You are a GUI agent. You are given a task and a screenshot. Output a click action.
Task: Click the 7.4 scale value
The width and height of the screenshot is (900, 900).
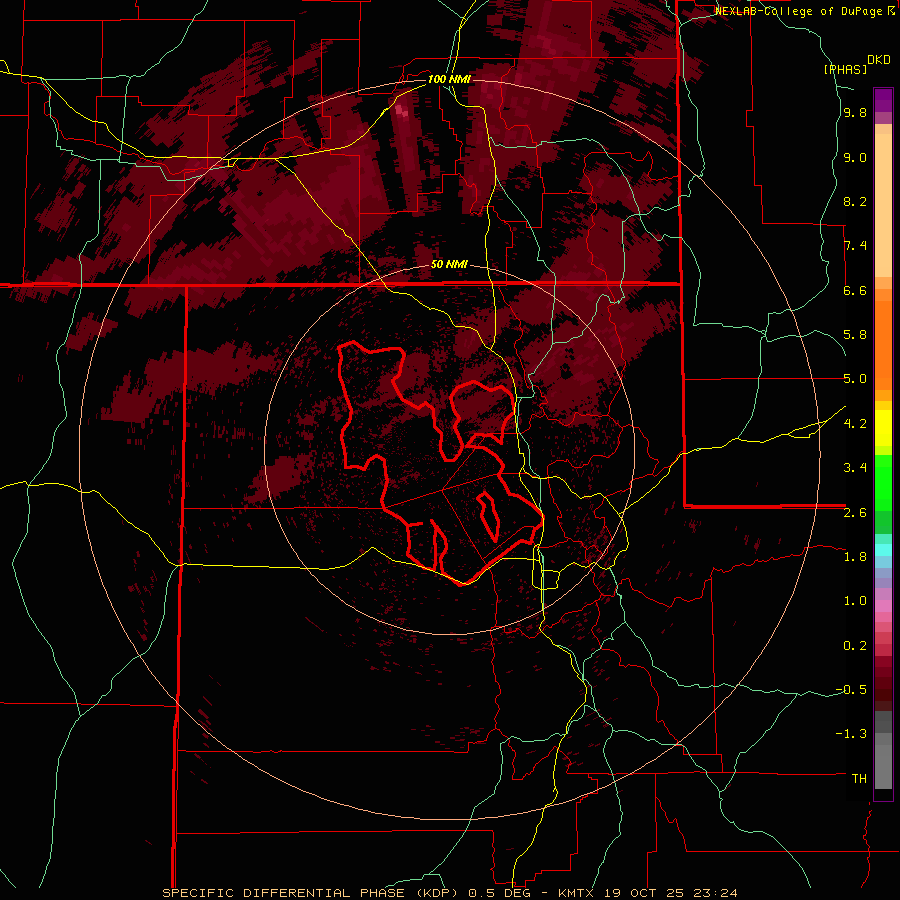click(855, 246)
